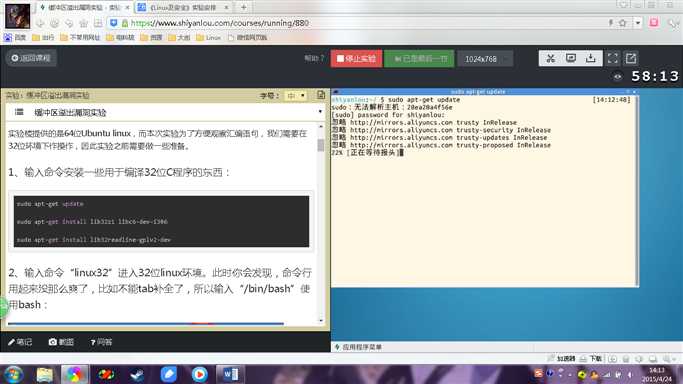Click the 下载 downloads item in browser status bar
The width and height of the screenshot is (683, 384).
tap(591, 359)
